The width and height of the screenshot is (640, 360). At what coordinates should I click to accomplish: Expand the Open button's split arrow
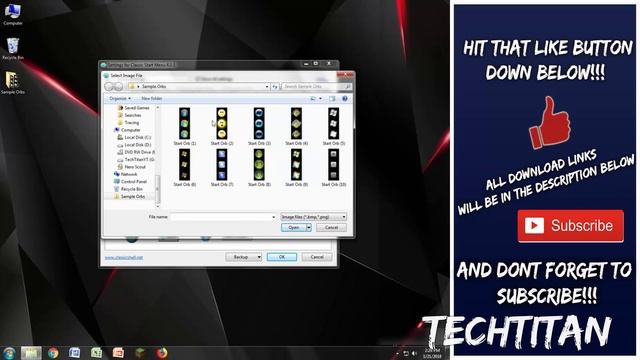coord(309,227)
